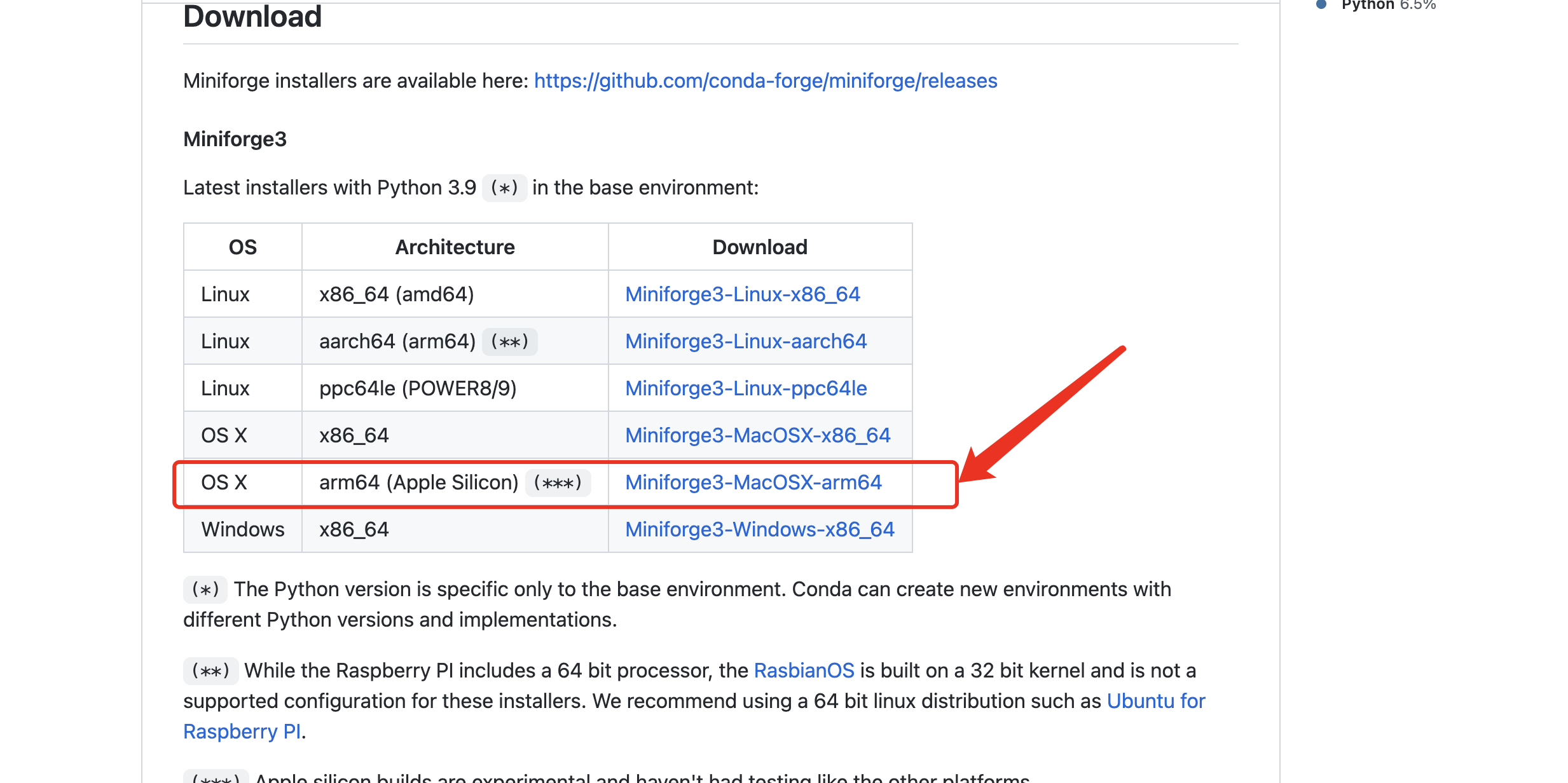The image size is (1568, 783).
Task: Click the Miniforge3-Linux-x86_64 download link
Action: [742, 294]
